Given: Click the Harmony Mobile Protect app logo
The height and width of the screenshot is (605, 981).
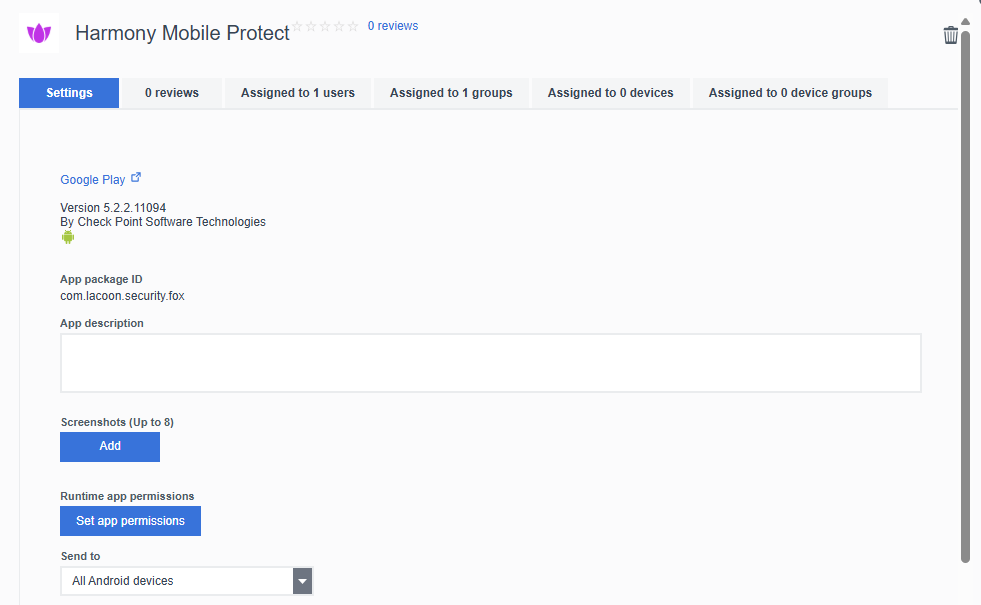Looking at the screenshot, I should click(39, 33).
